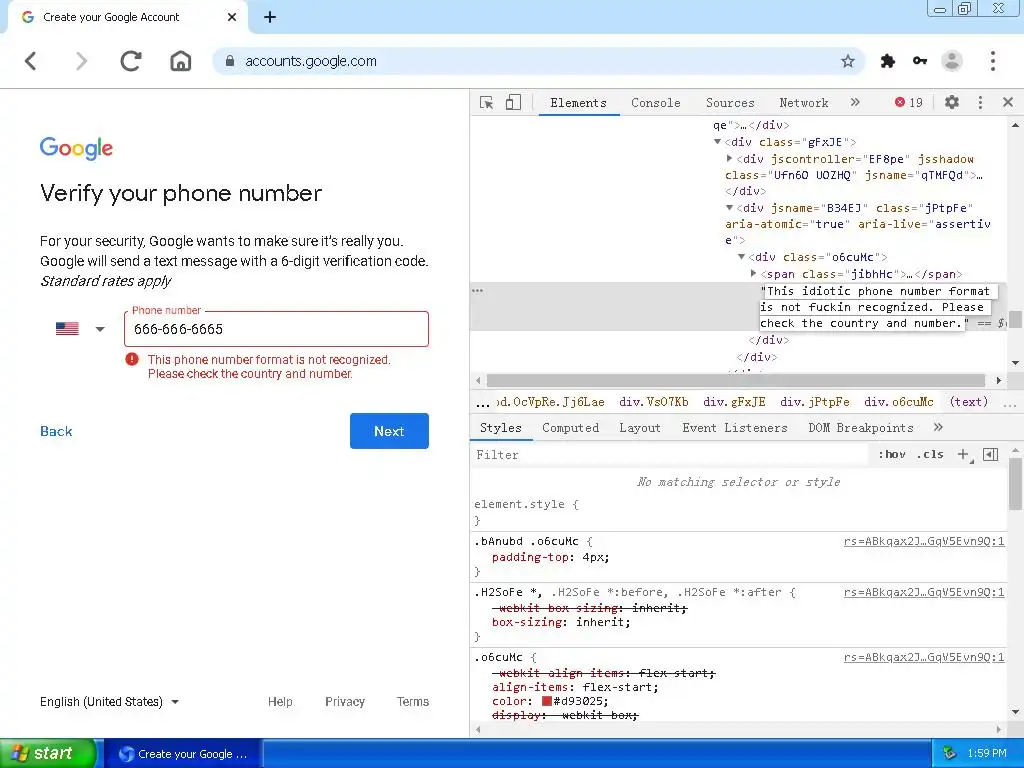The image size is (1024, 768).
Task: Open the Styles pane tab
Action: [x=501, y=428]
